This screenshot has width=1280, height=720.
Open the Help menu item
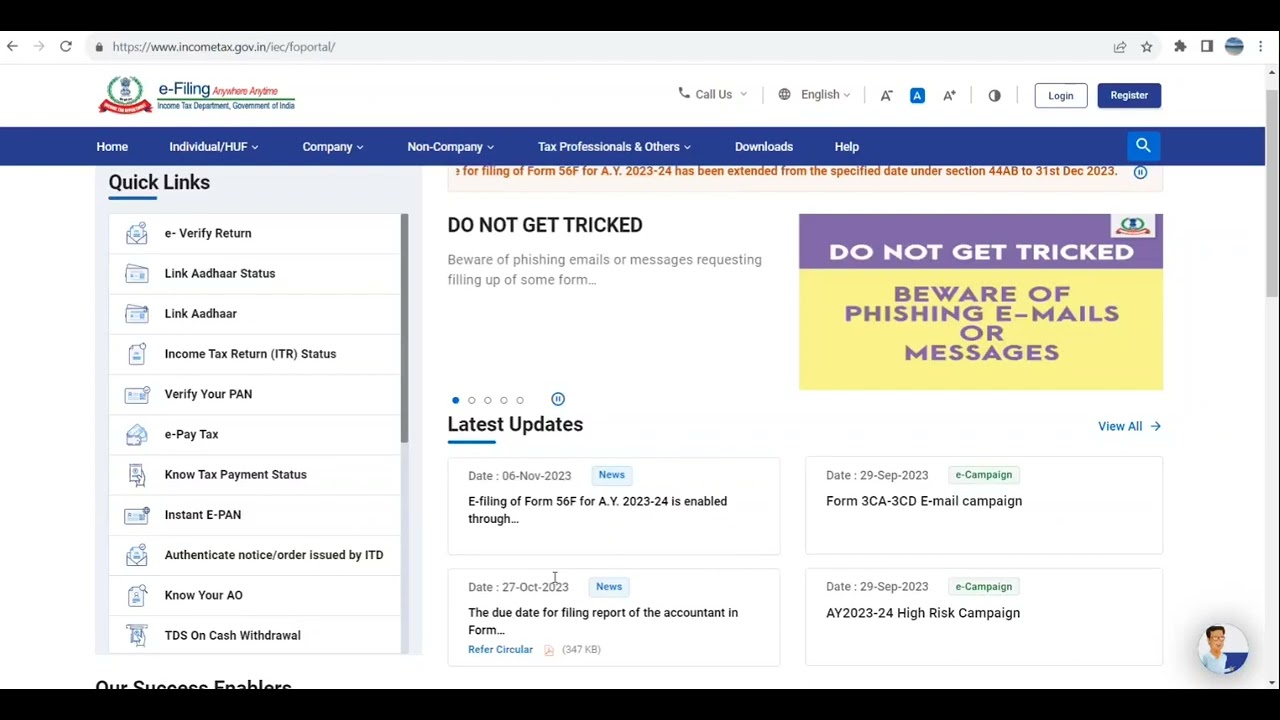[847, 147]
